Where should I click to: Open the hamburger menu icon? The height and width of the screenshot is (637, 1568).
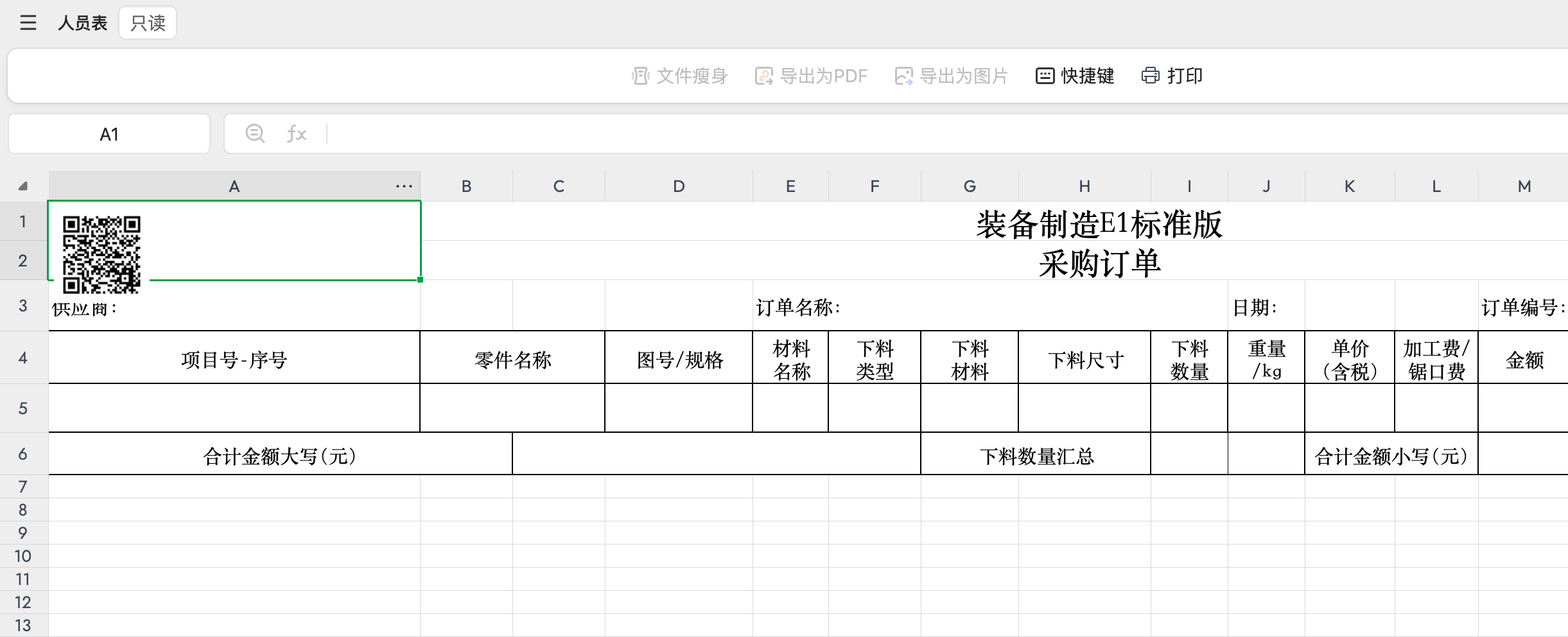pos(28,23)
